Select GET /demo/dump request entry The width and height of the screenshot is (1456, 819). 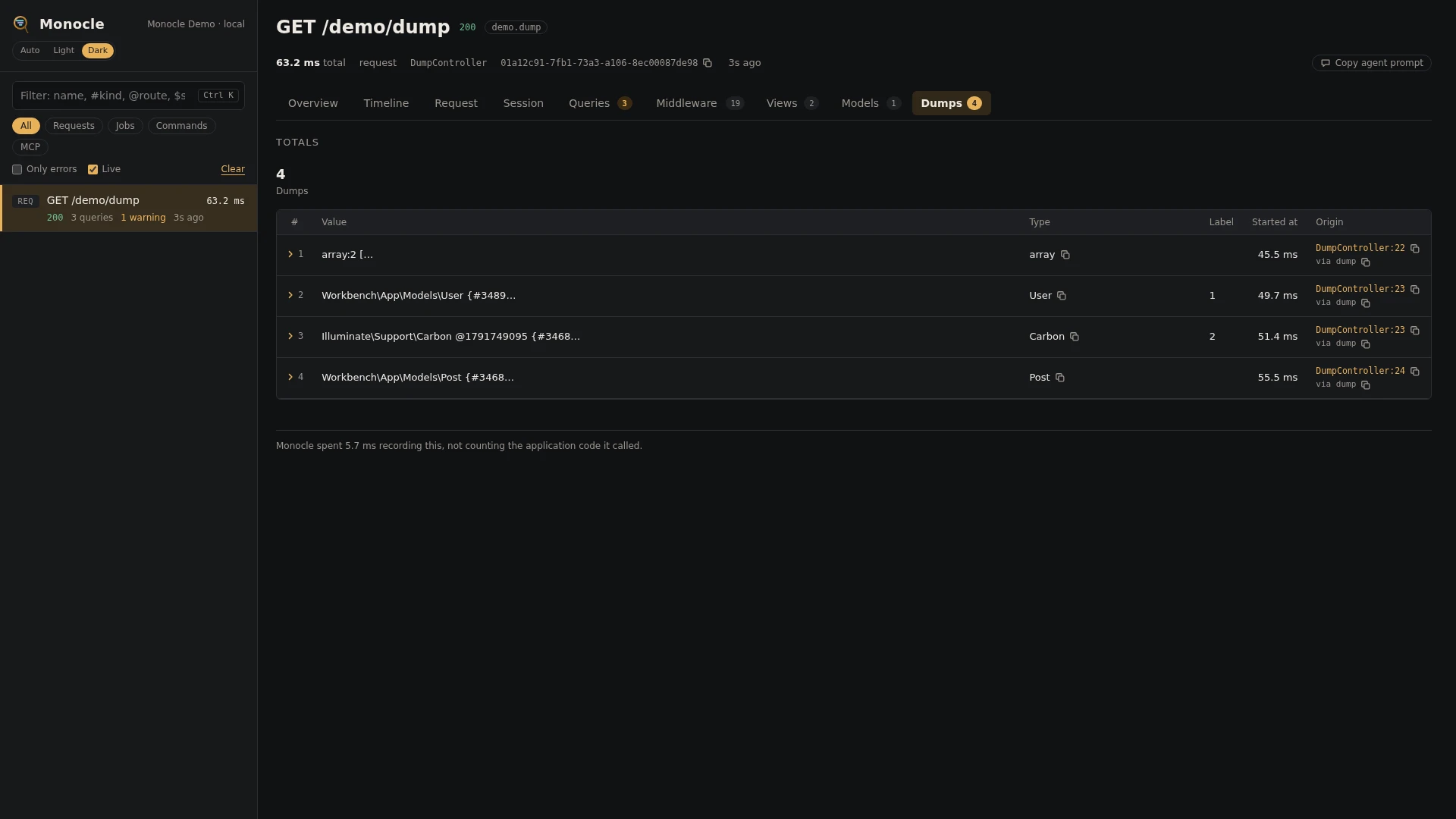coord(129,209)
